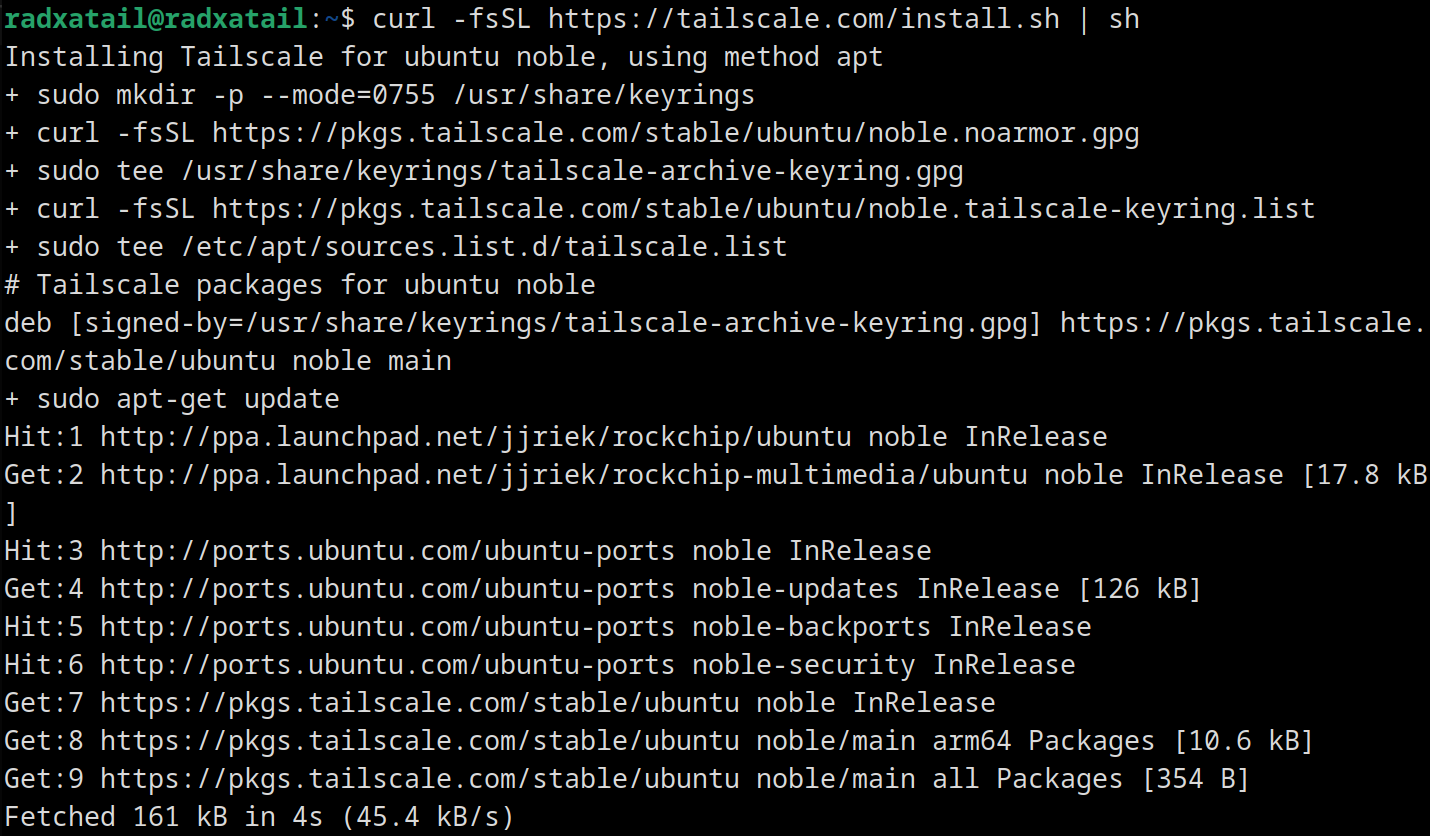
Task: Click the radxatail@radxatail prompt text
Action: click(156, 19)
